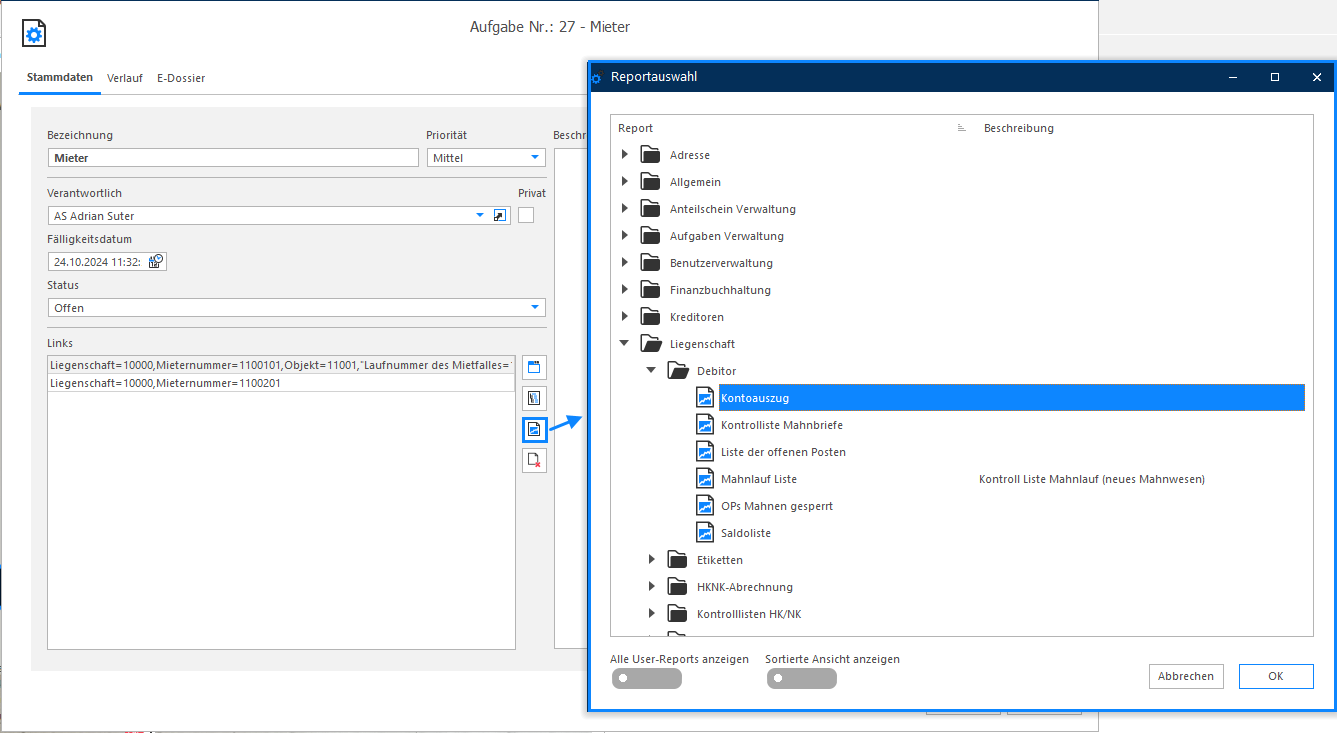The width and height of the screenshot is (1337, 733).
Task: Click the Kontrollliste Mahnbriefe report icon
Action: coord(706,425)
